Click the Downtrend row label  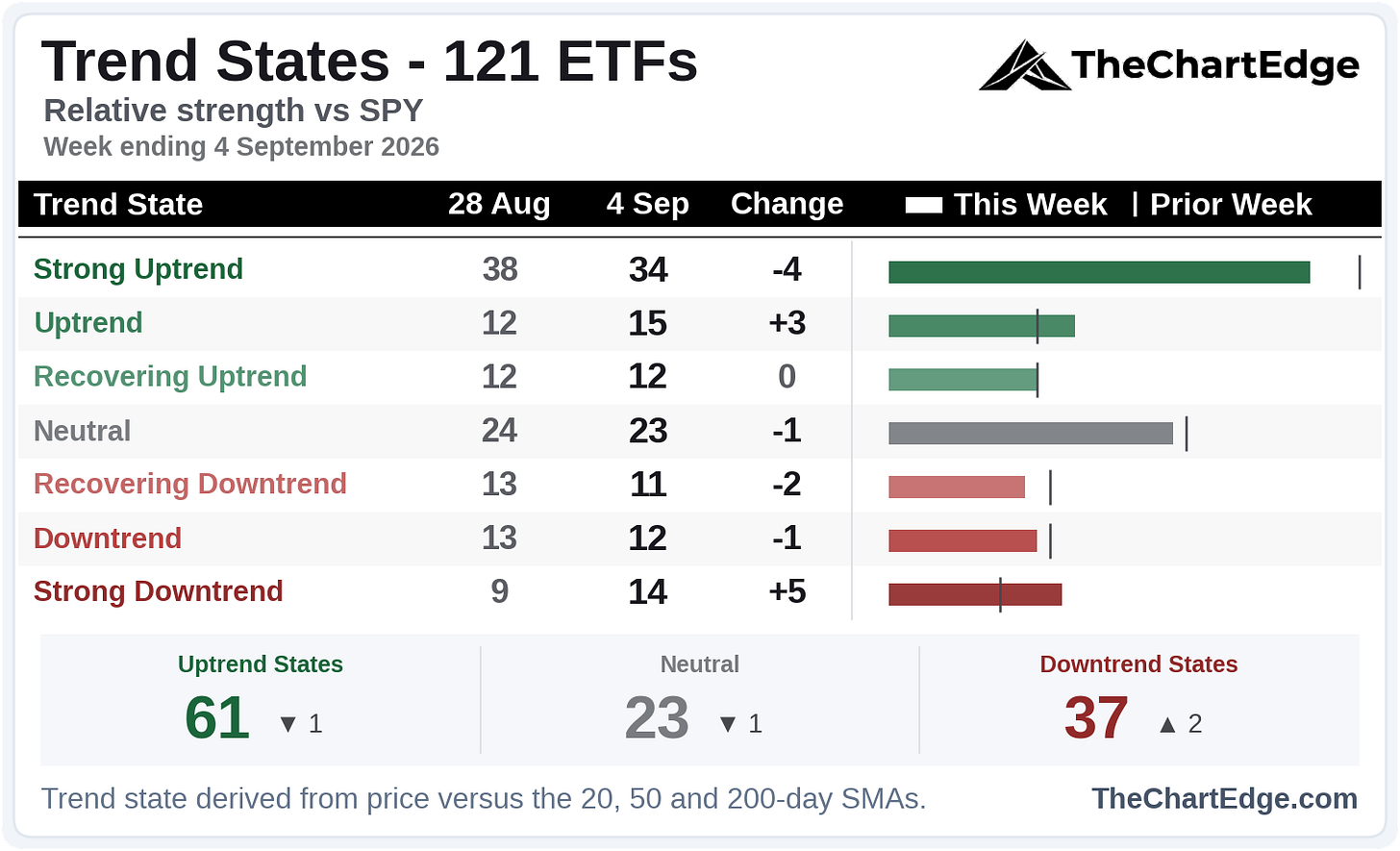pos(108,538)
